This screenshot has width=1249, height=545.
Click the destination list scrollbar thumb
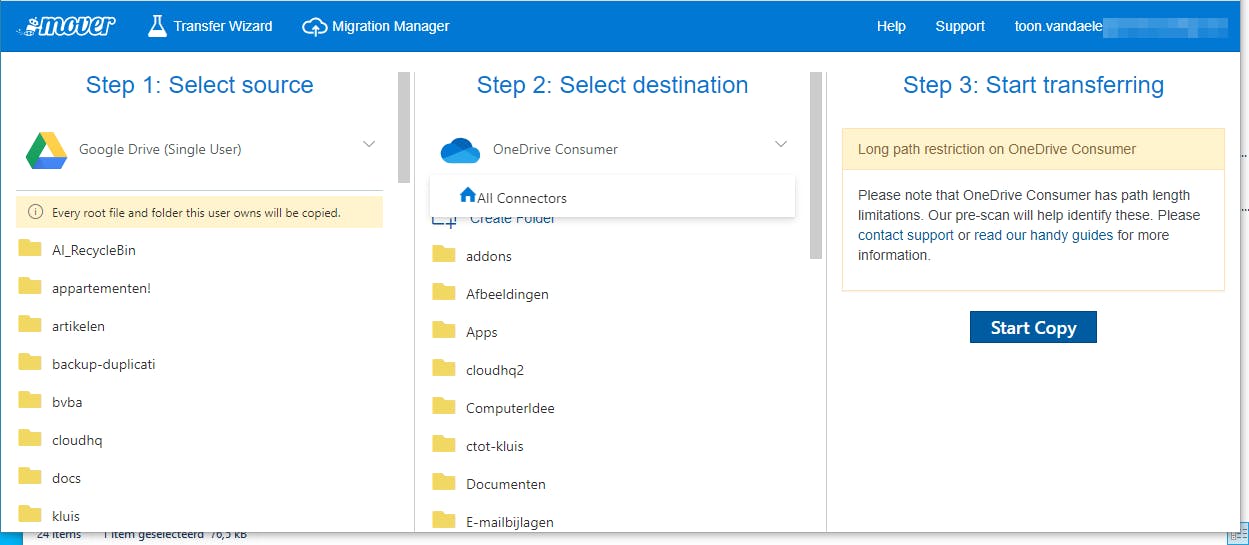[816, 165]
